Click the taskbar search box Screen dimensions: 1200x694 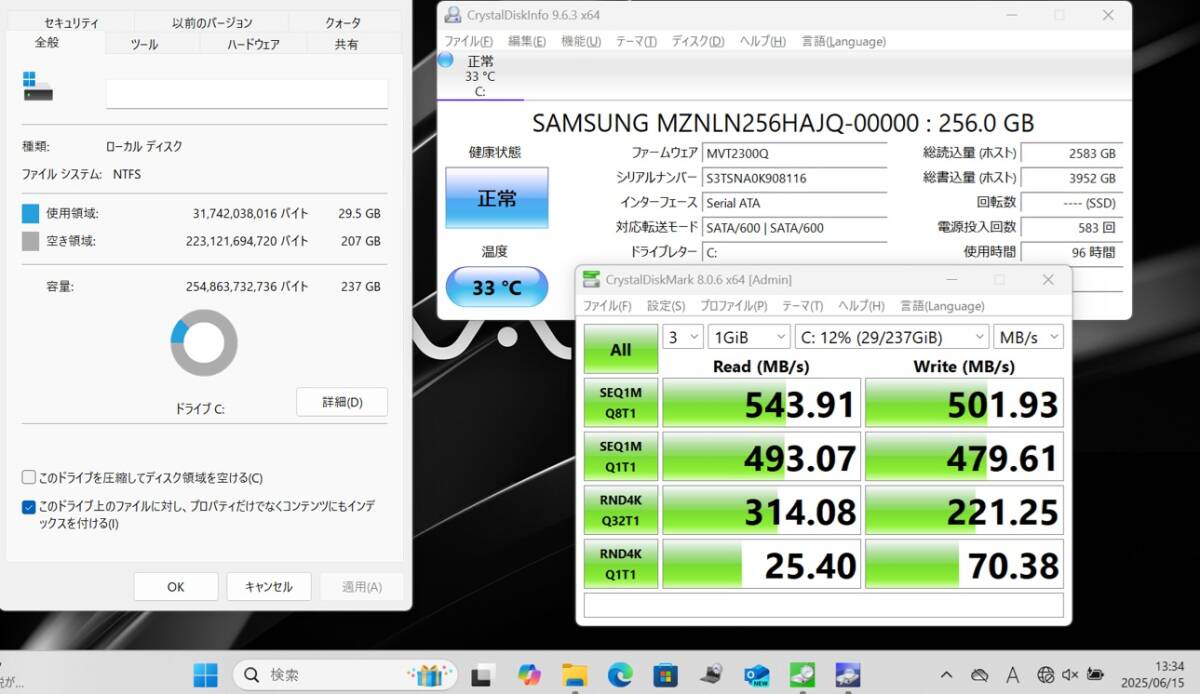click(347, 675)
